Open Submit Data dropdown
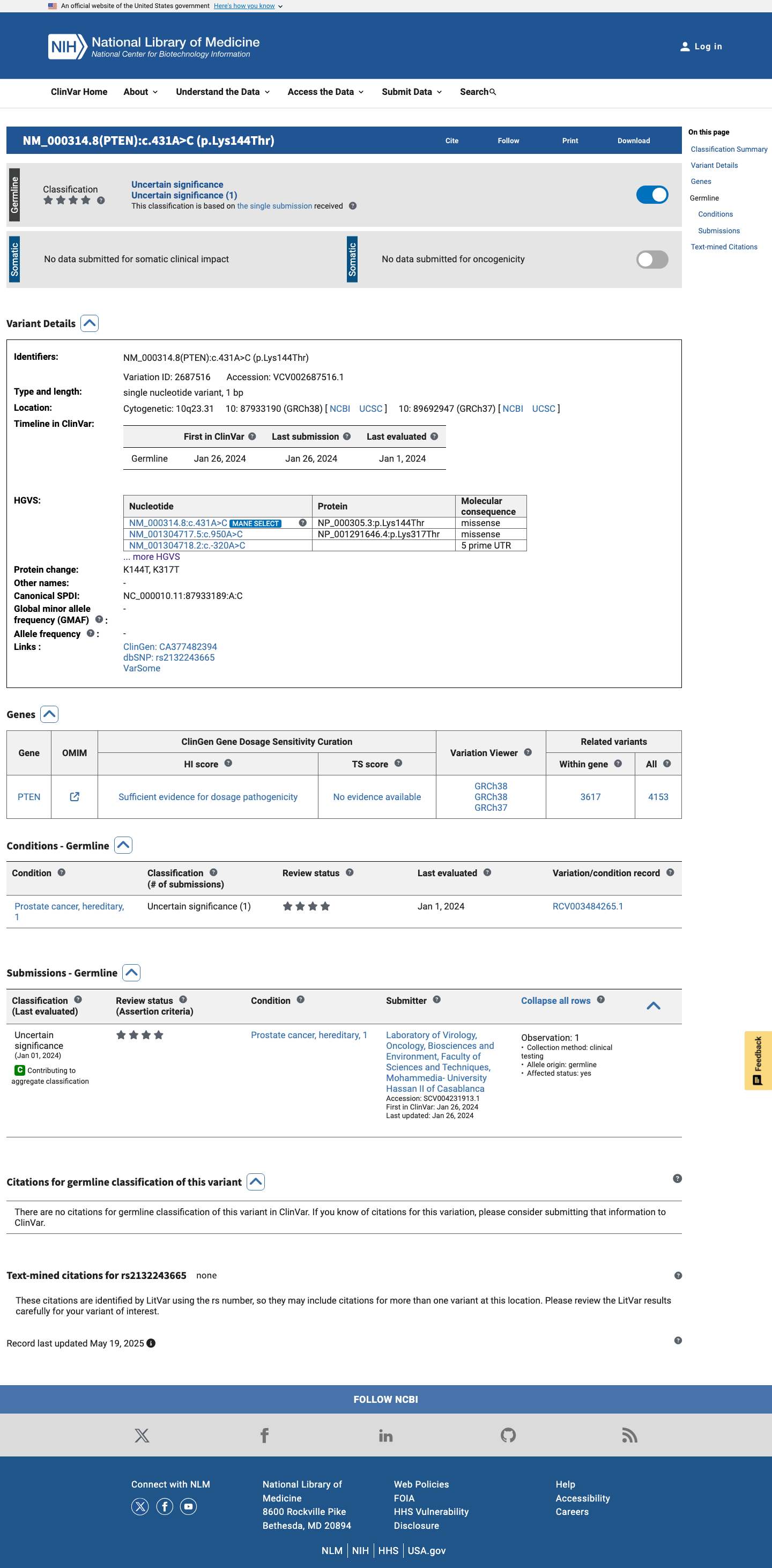Screen dimensions: 772x1568 click(x=412, y=92)
